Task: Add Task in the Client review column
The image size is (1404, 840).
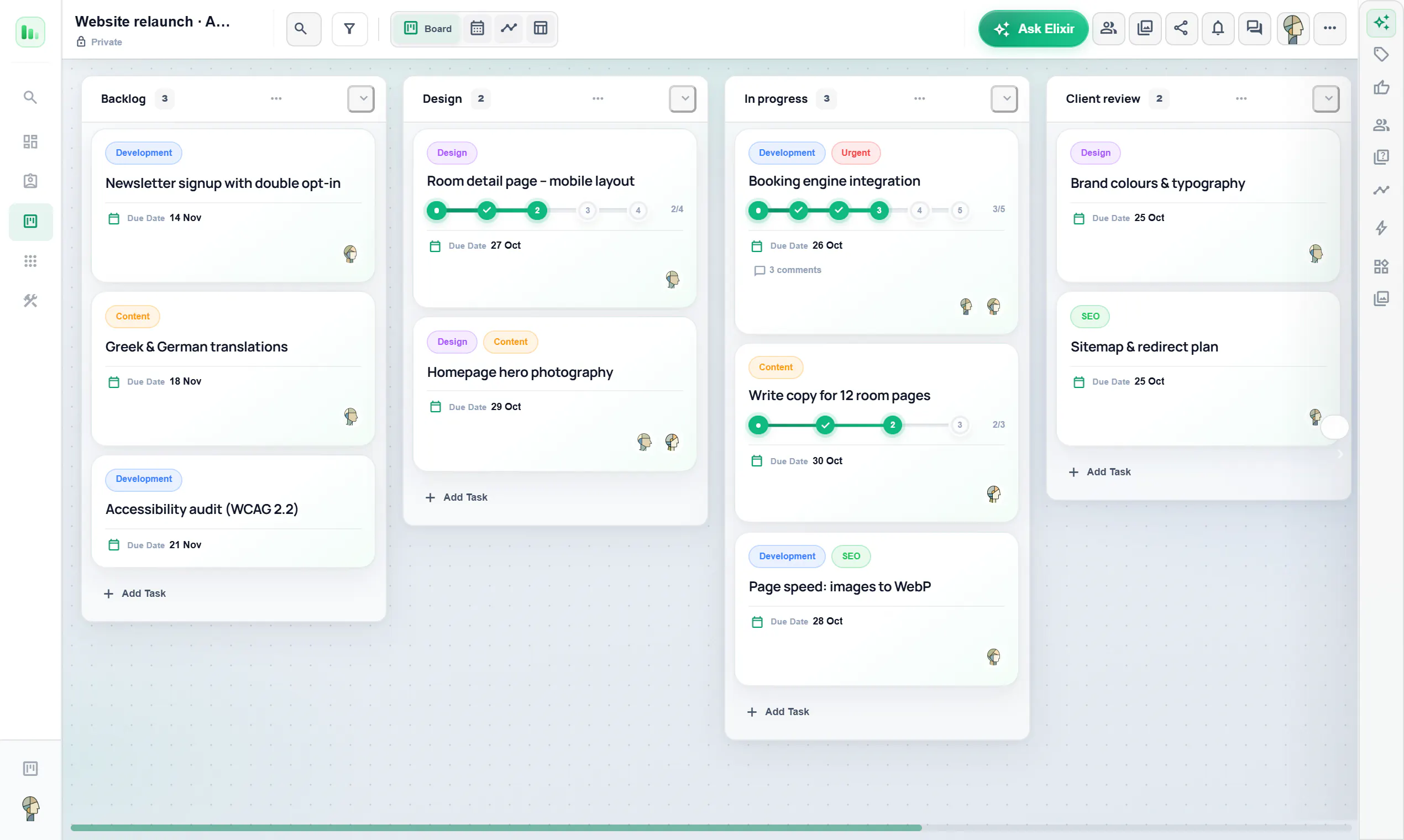Action: (1099, 471)
